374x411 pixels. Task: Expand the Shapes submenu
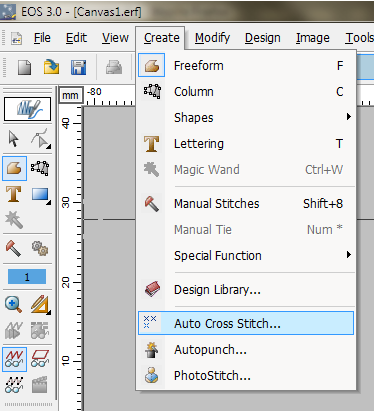click(246, 117)
